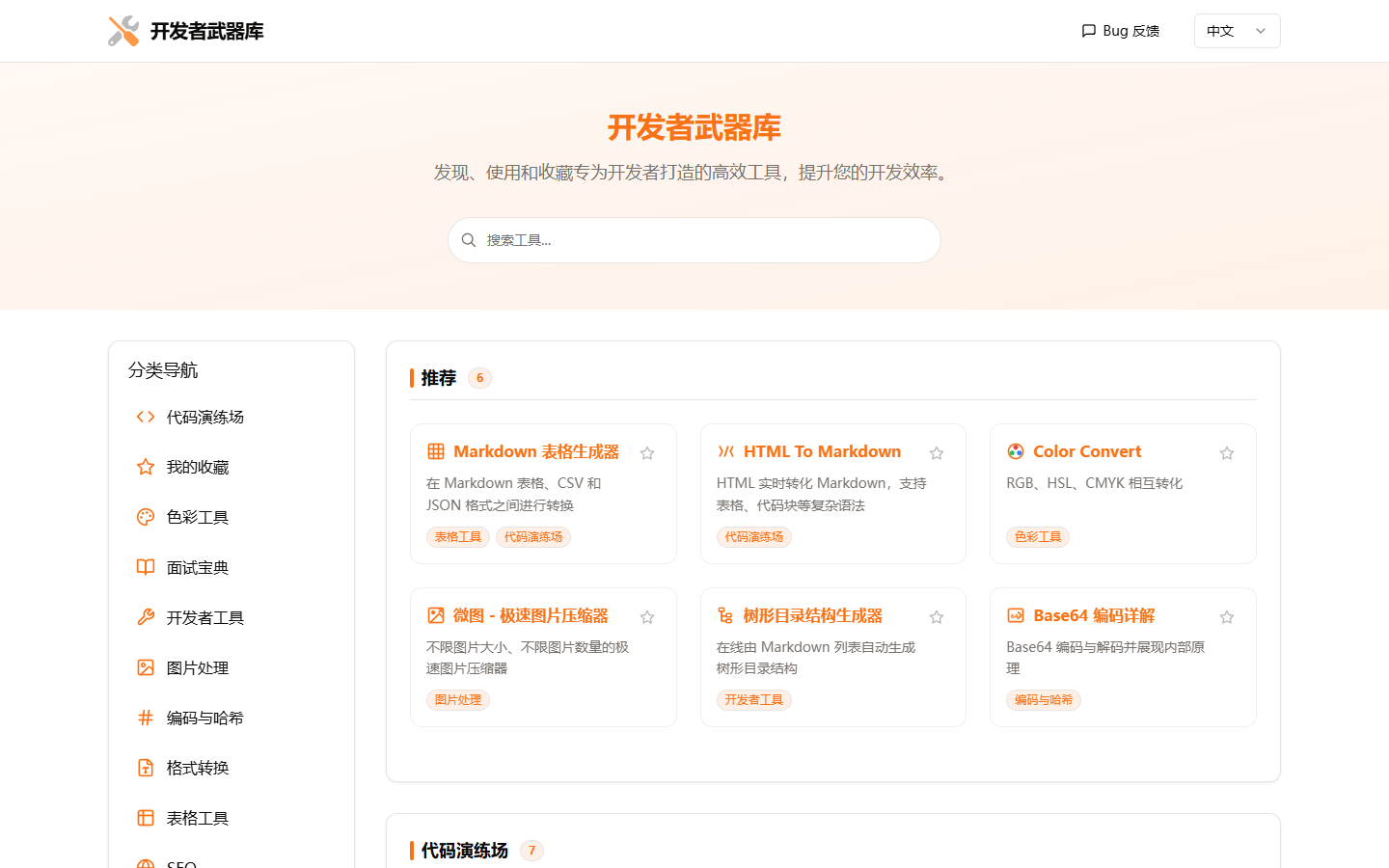Image resolution: width=1389 pixels, height=868 pixels.
Task: Click the icon on HTML To Markdown card
Action: point(726,451)
